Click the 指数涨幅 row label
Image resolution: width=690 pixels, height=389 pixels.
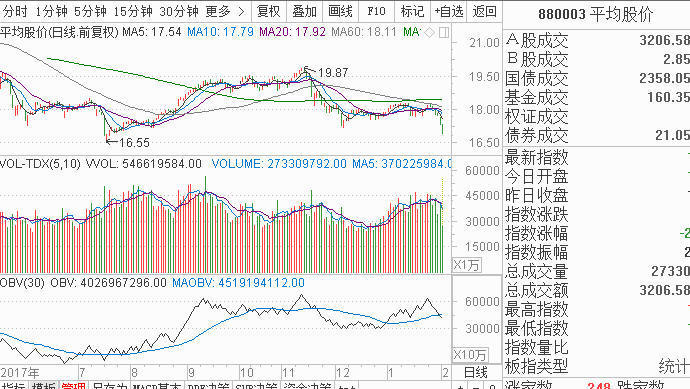coord(537,233)
